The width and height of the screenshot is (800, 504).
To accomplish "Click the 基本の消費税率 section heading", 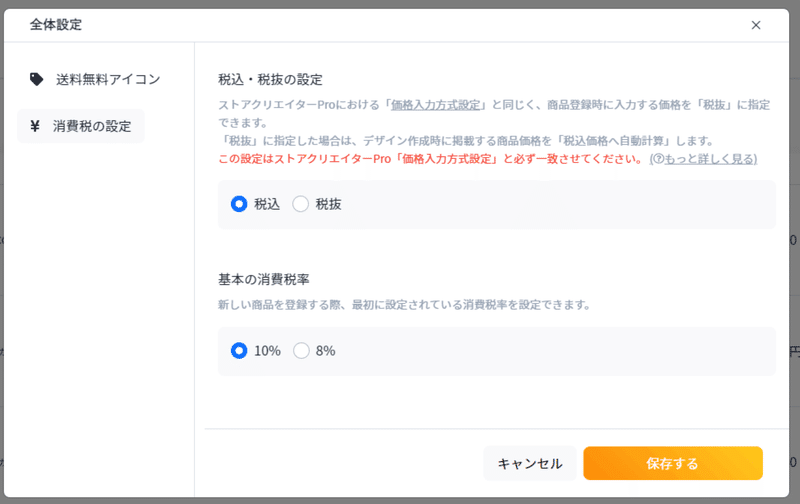I will pyautogui.click(x=264, y=280).
